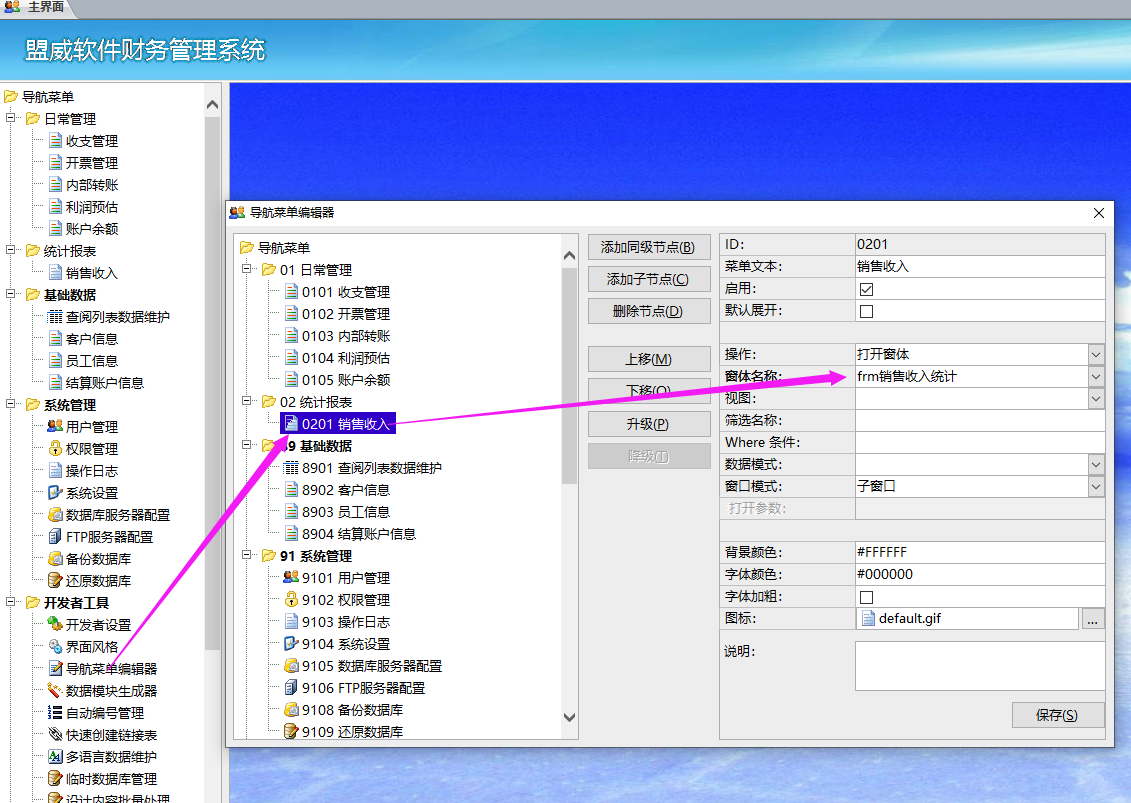1131x803 pixels.
Task: Click 临时数据库管理 icon in left navigation
Action: (56, 778)
